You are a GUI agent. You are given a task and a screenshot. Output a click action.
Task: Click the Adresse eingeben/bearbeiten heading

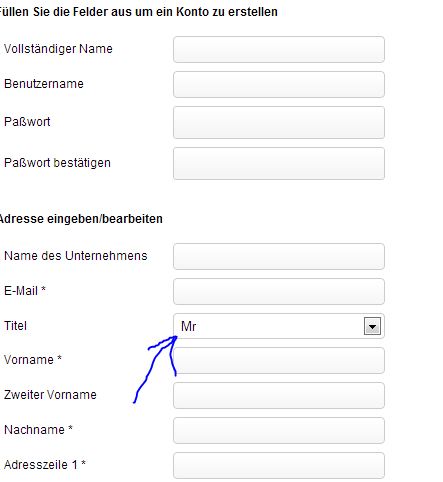81,219
